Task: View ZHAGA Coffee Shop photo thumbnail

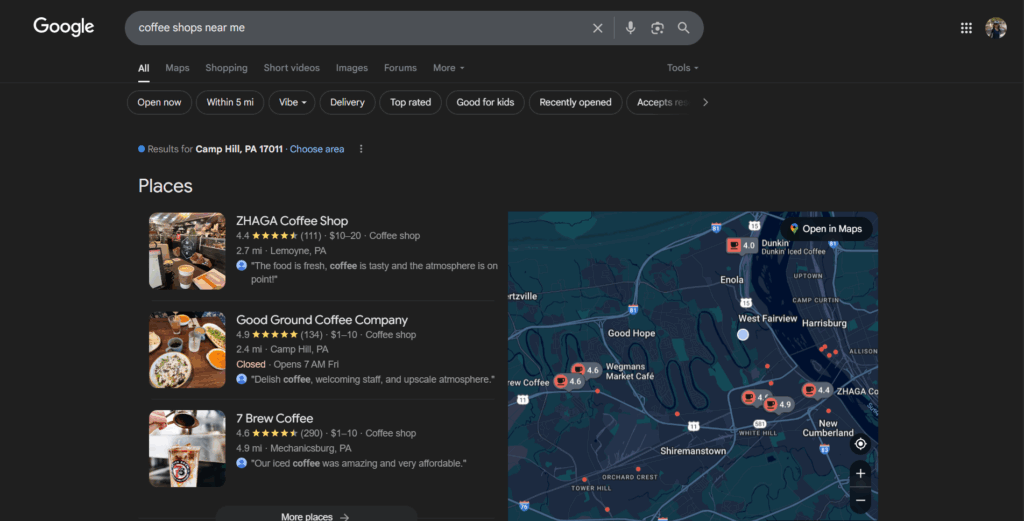Action: pyautogui.click(x=187, y=251)
